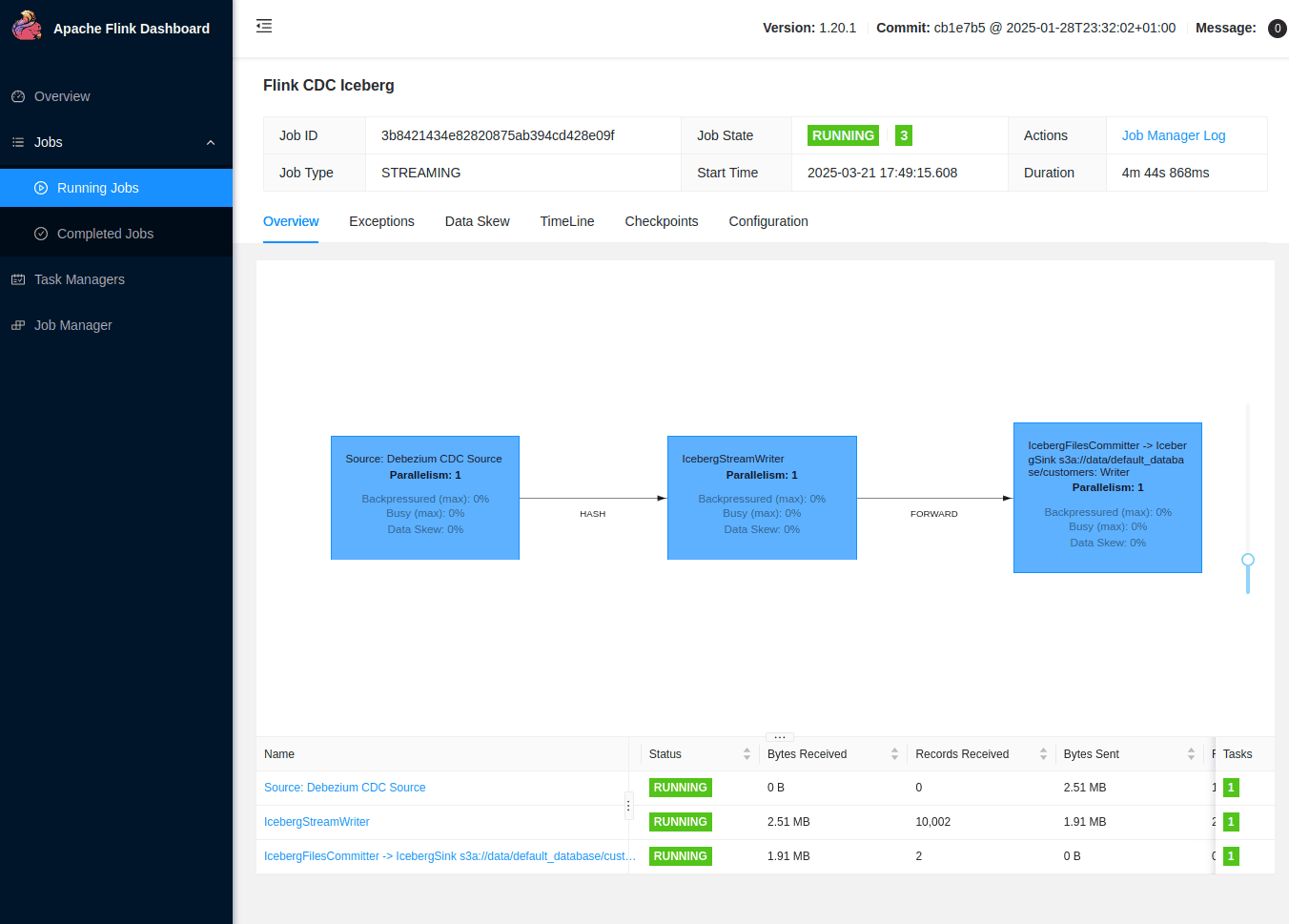Viewport: 1289px width, 924px height.
Task: Select the Overview tab
Action: [x=291, y=221]
